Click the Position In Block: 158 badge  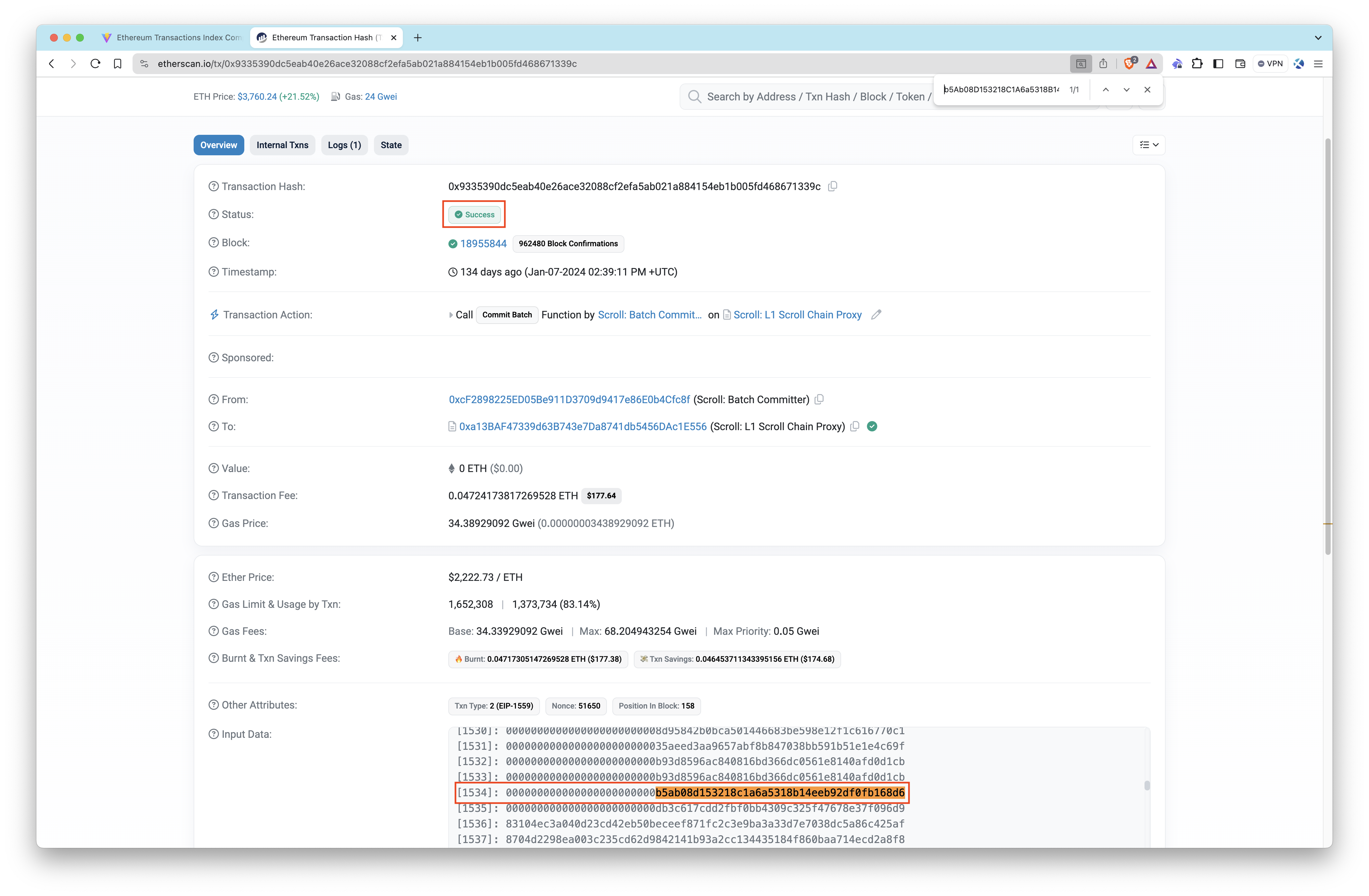tap(656, 706)
